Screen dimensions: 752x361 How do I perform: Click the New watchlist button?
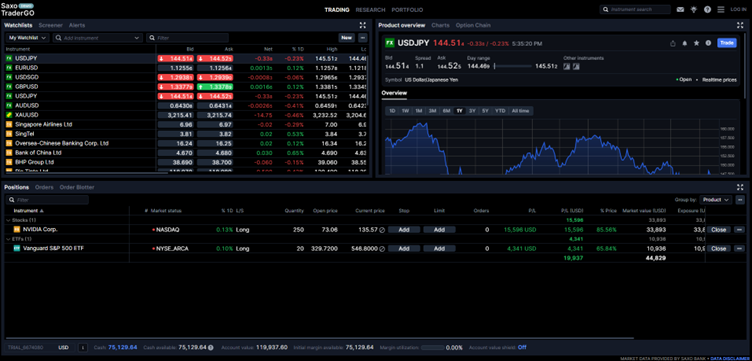click(x=346, y=38)
